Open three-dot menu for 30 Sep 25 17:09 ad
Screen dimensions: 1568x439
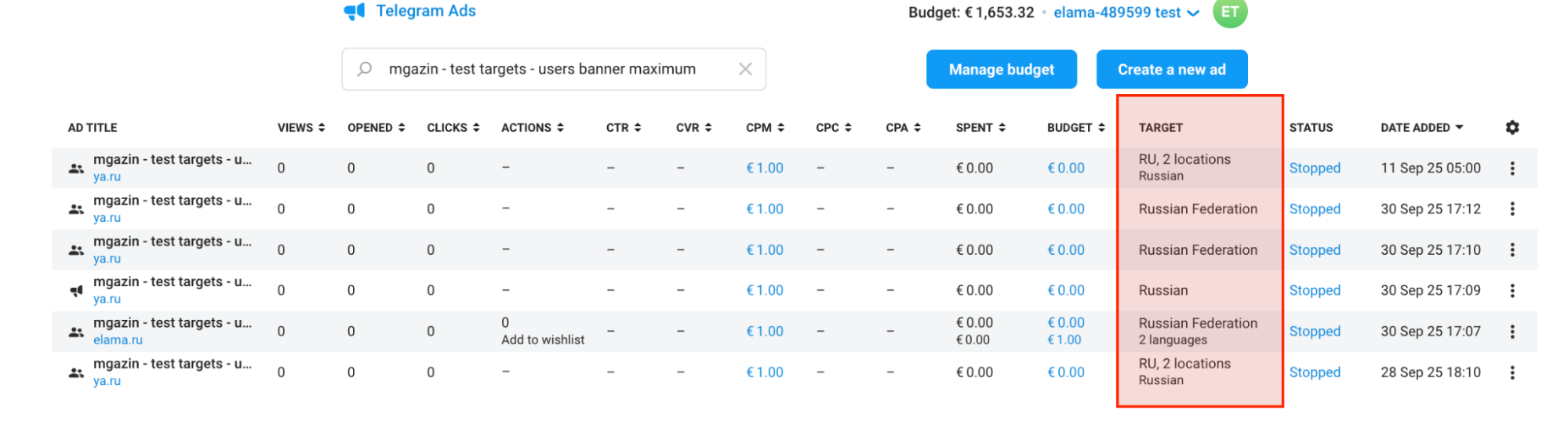pos(1512,291)
